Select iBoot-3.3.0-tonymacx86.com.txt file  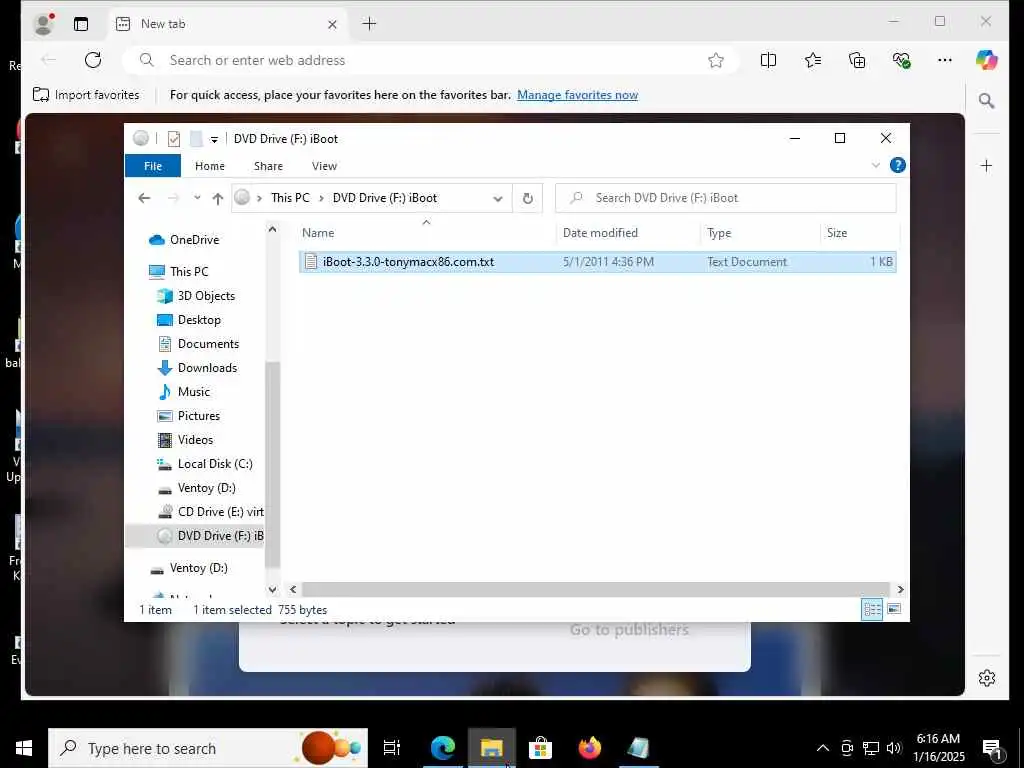[597, 262]
